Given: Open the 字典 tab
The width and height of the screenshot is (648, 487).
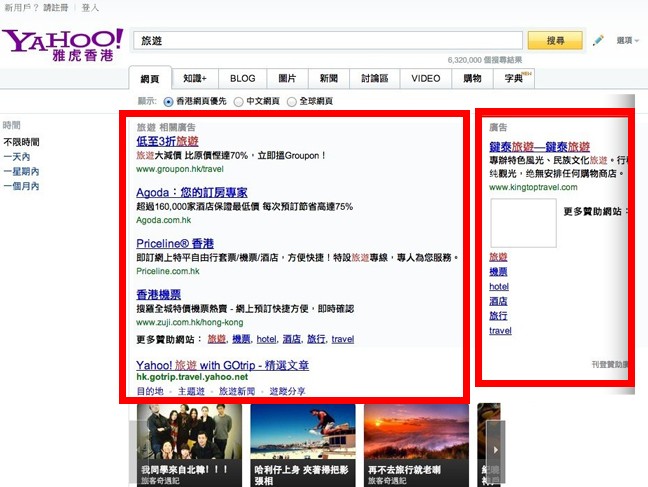Looking at the screenshot, I should point(514,79).
